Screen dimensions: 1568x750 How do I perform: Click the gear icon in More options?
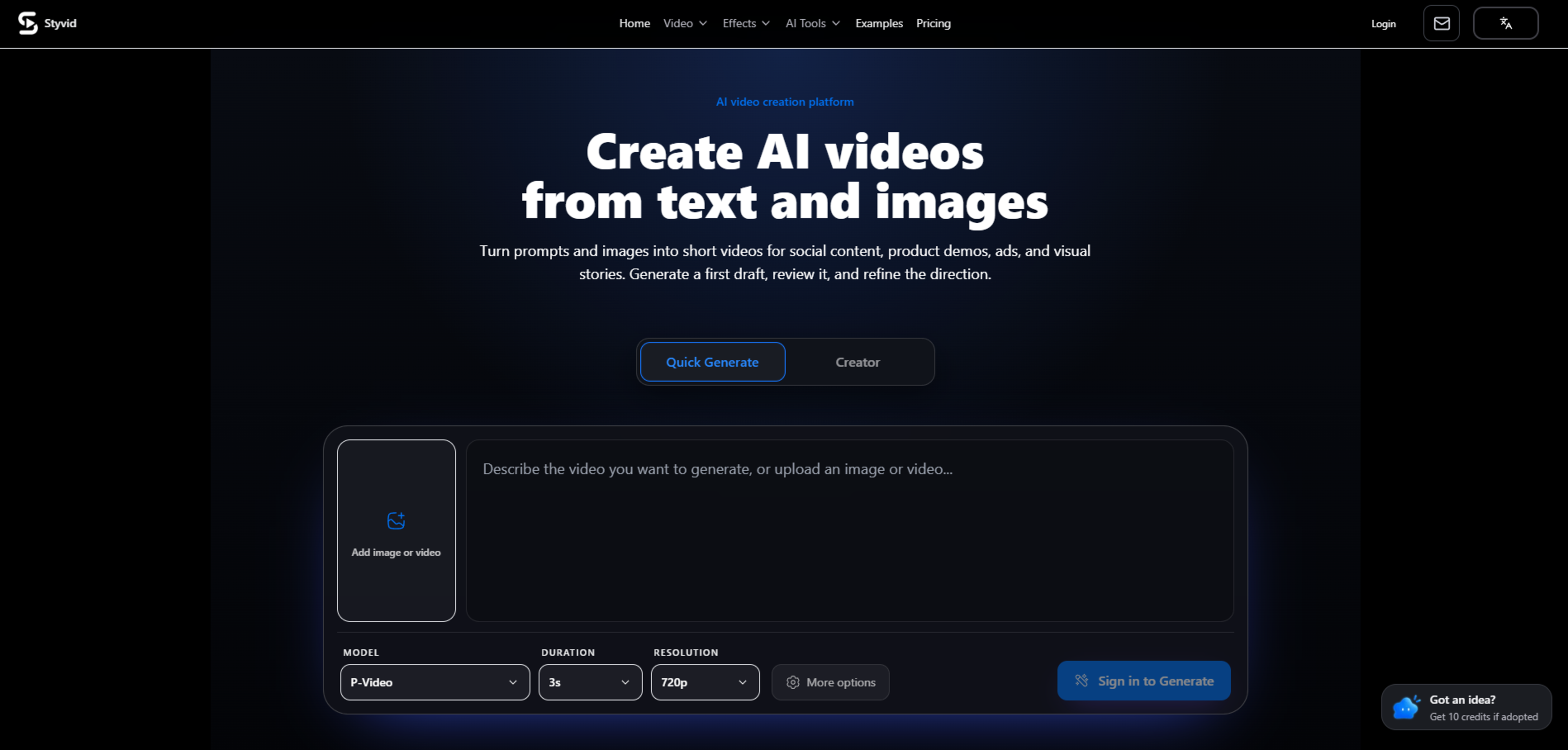793,682
